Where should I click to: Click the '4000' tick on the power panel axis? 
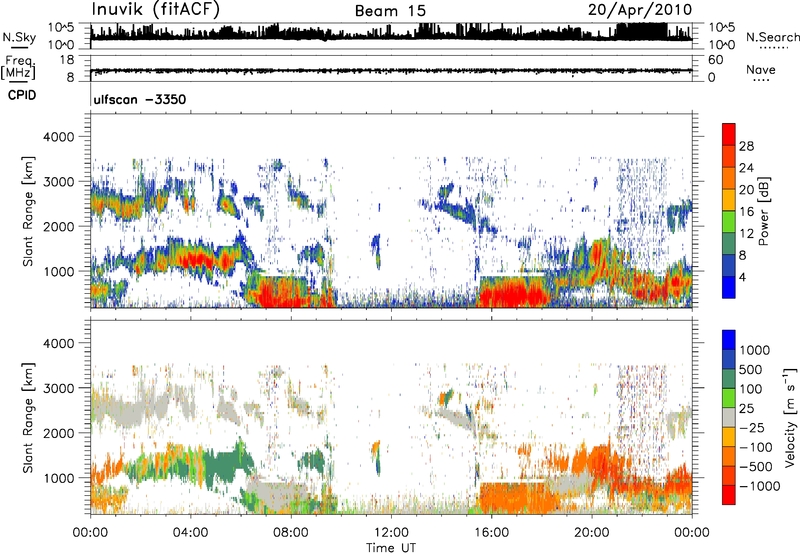[61, 137]
